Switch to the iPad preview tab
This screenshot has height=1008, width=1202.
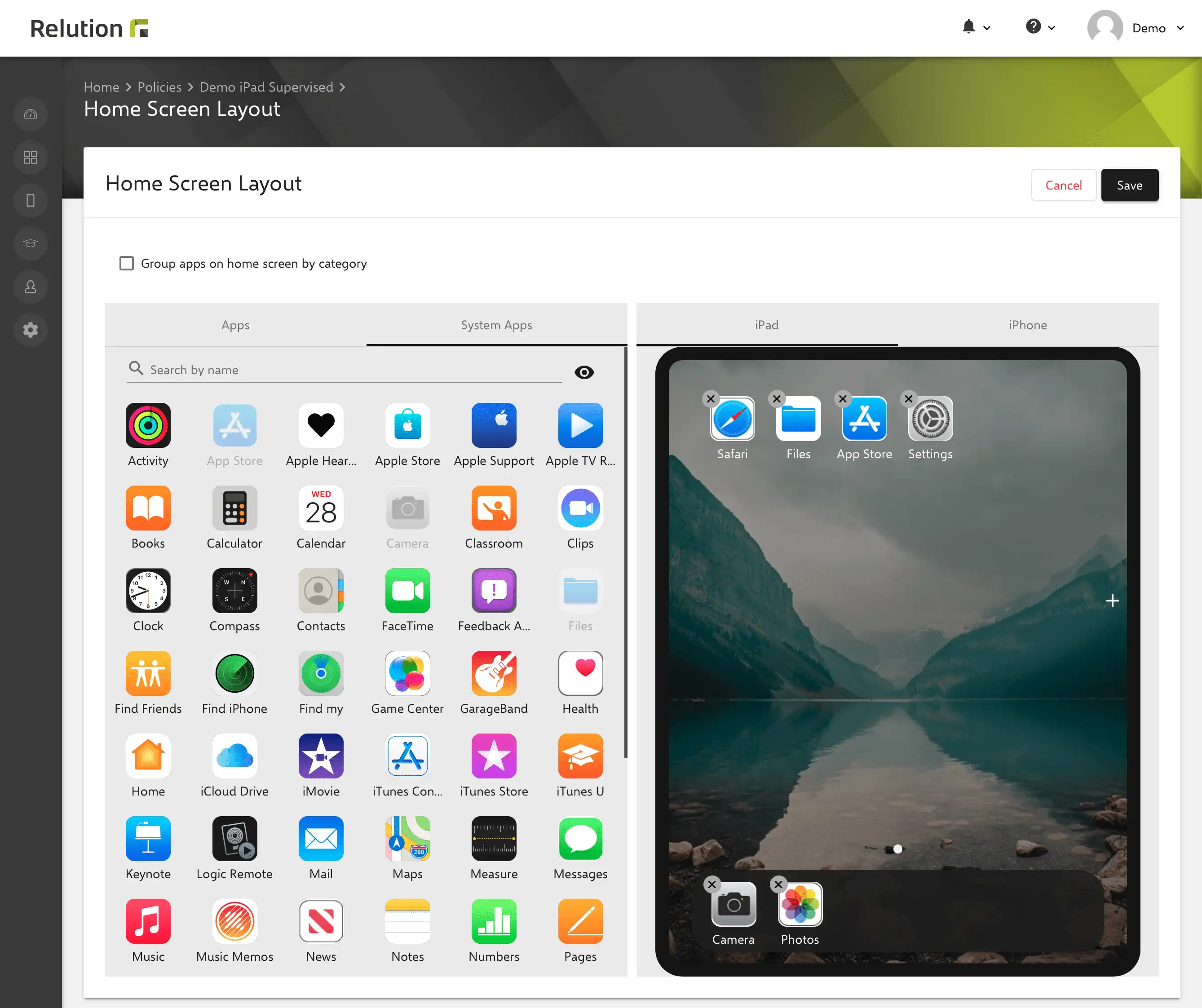(766, 325)
